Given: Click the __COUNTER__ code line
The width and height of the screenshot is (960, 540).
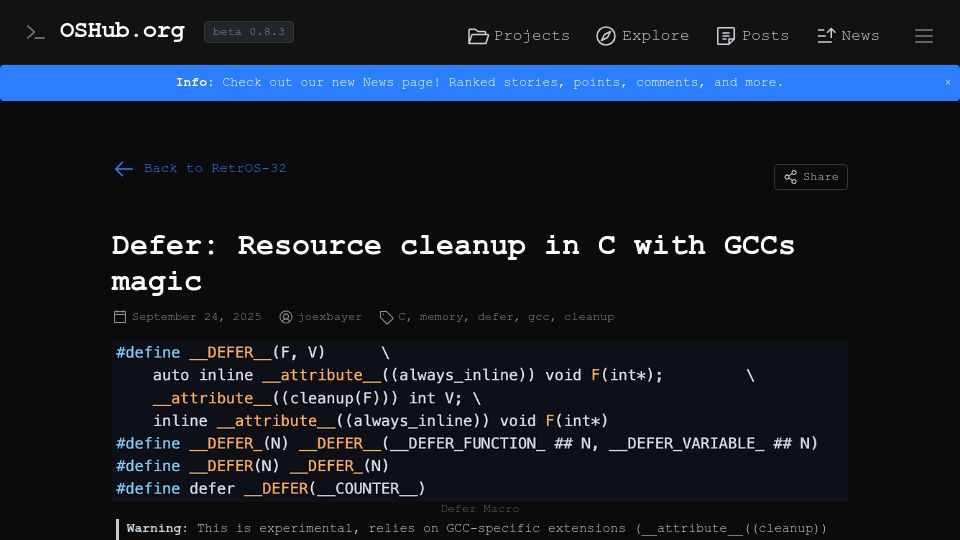Looking at the screenshot, I should click(x=271, y=489).
